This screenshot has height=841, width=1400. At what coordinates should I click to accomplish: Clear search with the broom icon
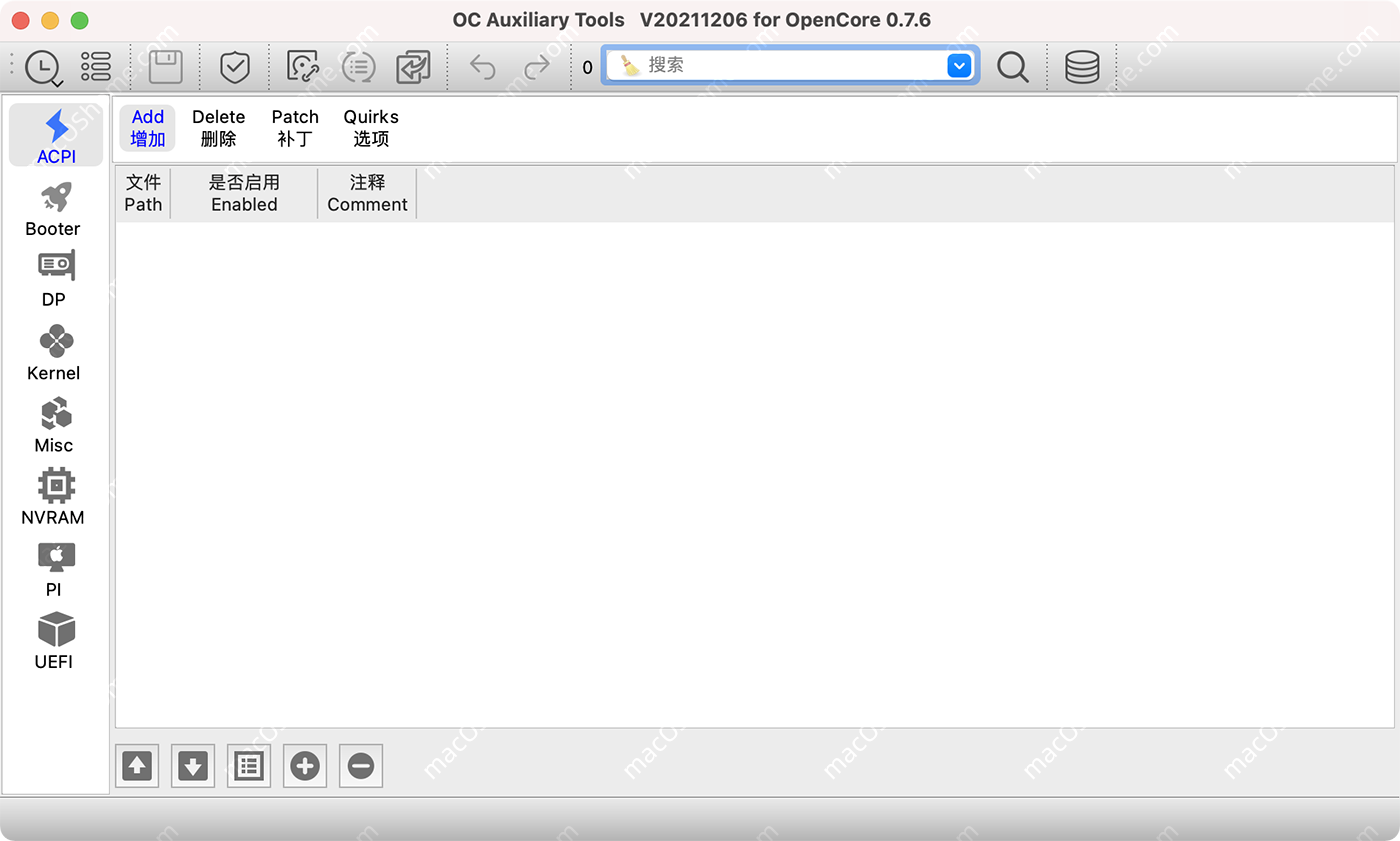pos(630,65)
